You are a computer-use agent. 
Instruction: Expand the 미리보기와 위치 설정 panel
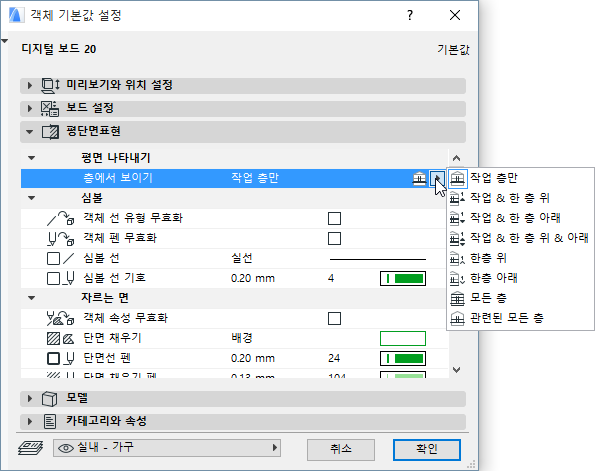[x=30, y=85]
